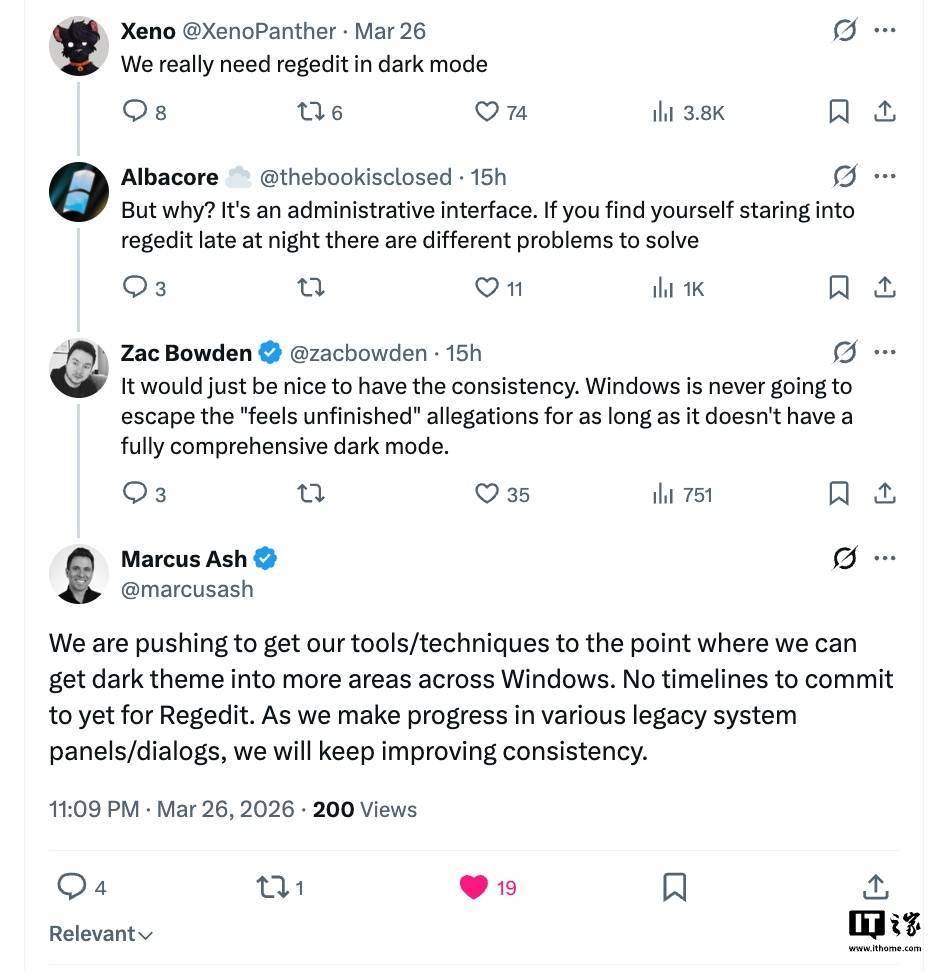Repost Marcus Ash's tweet
Image resolution: width=948 pixels, height=972 pixels.
click(x=271, y=887)
